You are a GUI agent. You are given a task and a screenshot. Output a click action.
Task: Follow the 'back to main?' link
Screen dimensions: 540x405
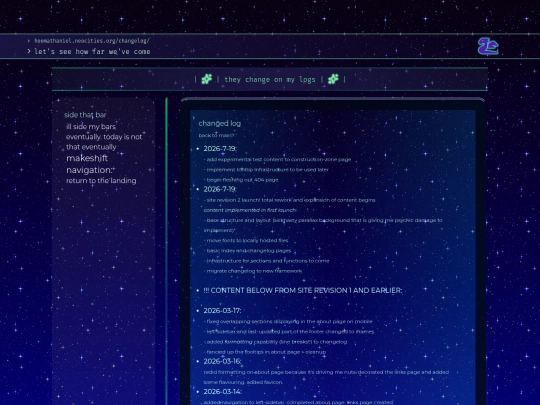(216, 135)
